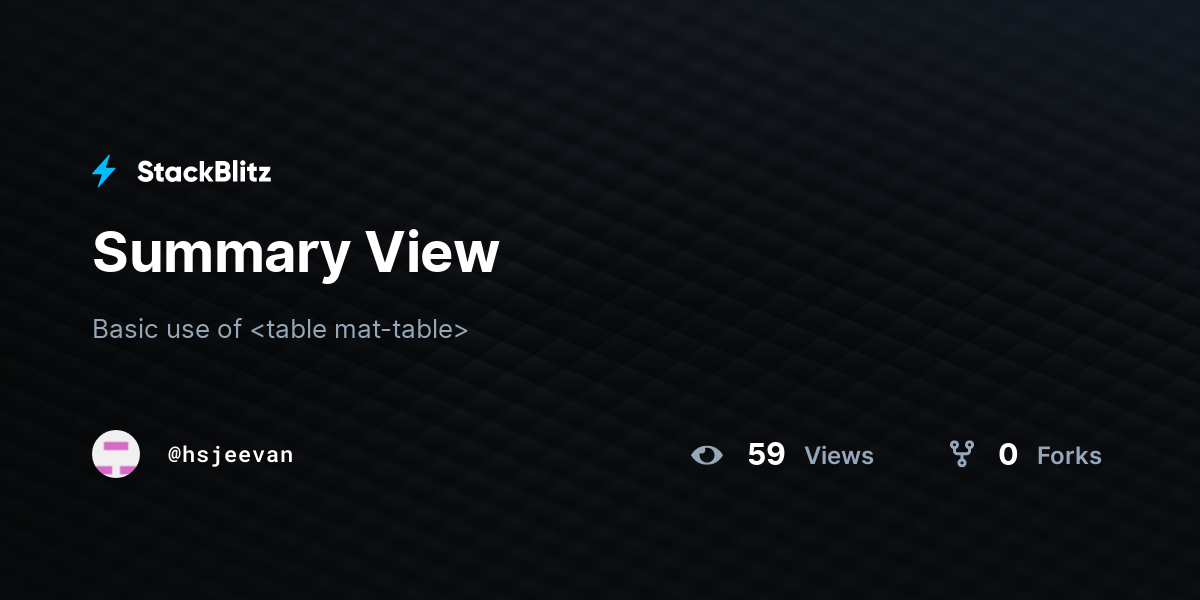Screen dimensions: 1200x600
Task: Click the 'Basic use of' description line
Action: click(280, 328)
